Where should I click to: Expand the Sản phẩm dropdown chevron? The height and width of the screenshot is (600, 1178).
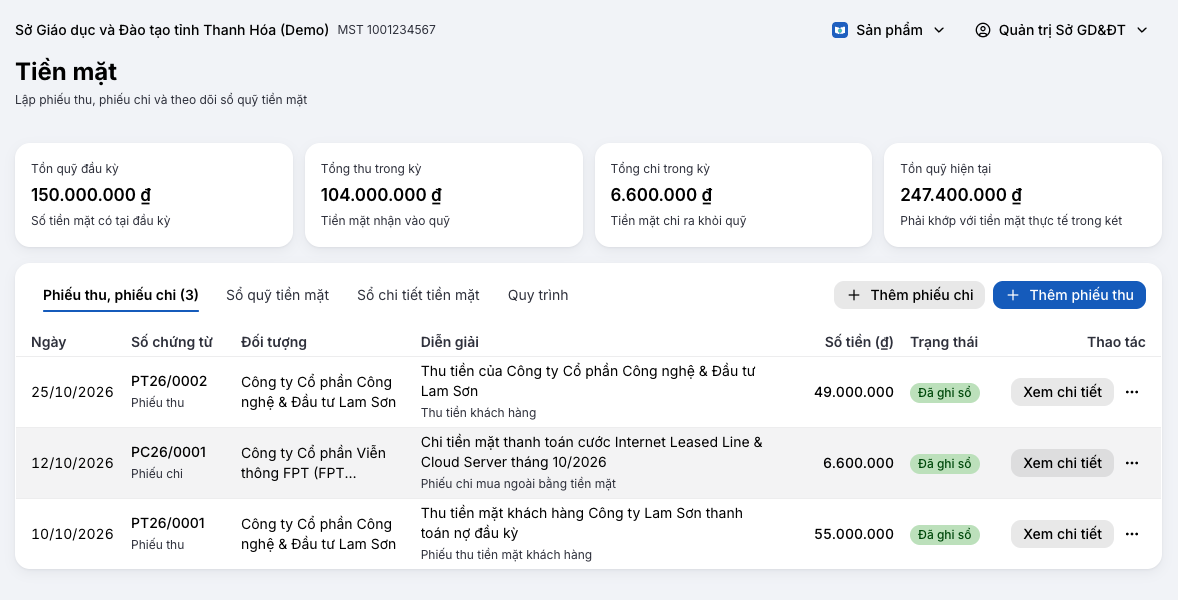(939, 30)
